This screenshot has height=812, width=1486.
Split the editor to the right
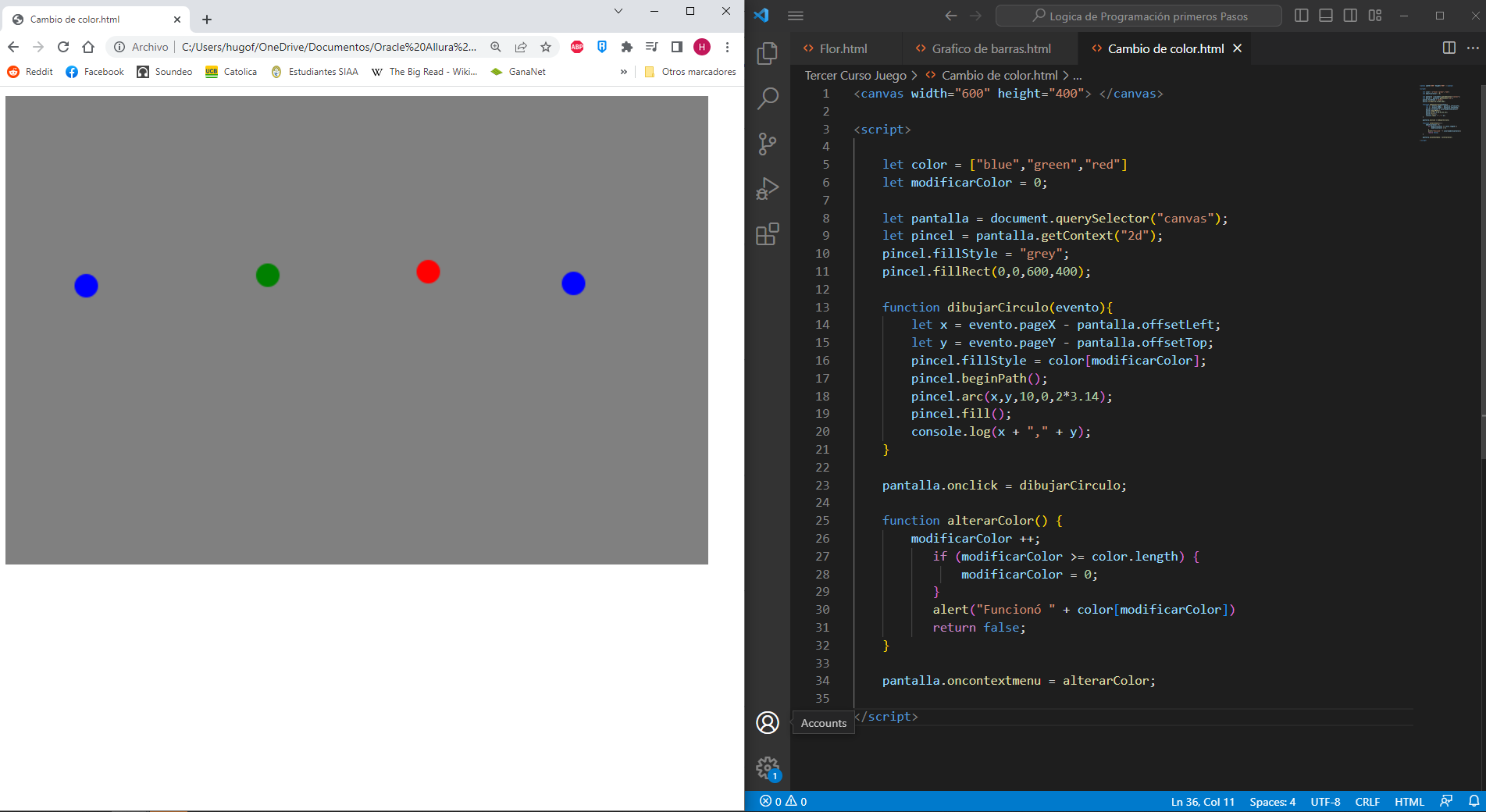1449,48
